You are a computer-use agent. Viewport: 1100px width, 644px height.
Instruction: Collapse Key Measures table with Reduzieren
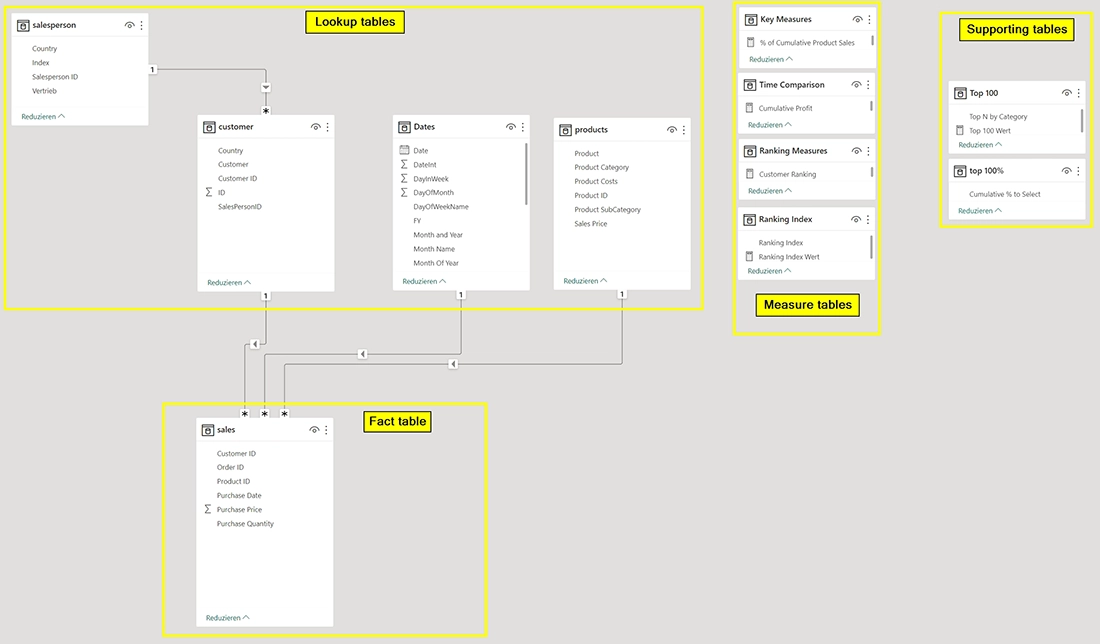point(770,60)
